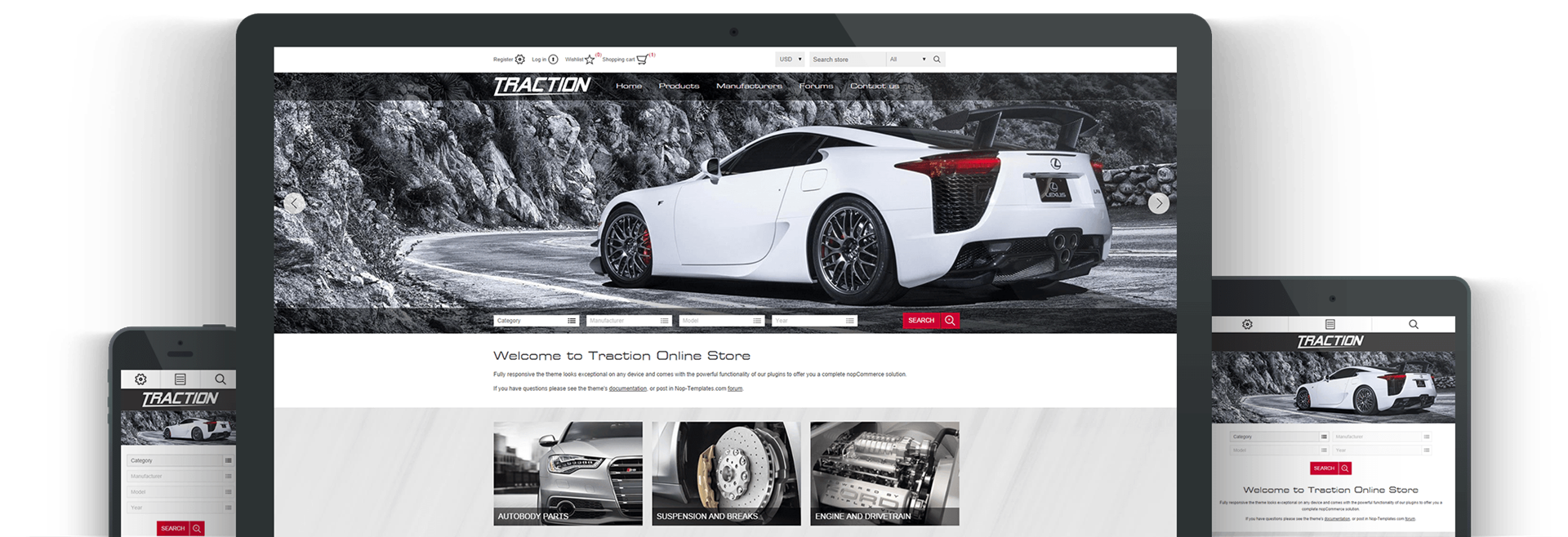Select Products in the navigation menu
1568x537 pixels.
tap(679, 86)
